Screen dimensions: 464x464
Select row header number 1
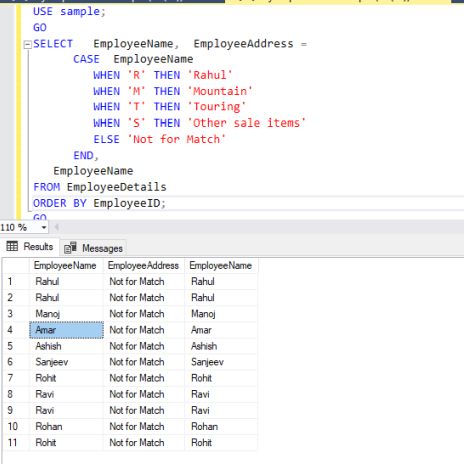coord(16,282)
